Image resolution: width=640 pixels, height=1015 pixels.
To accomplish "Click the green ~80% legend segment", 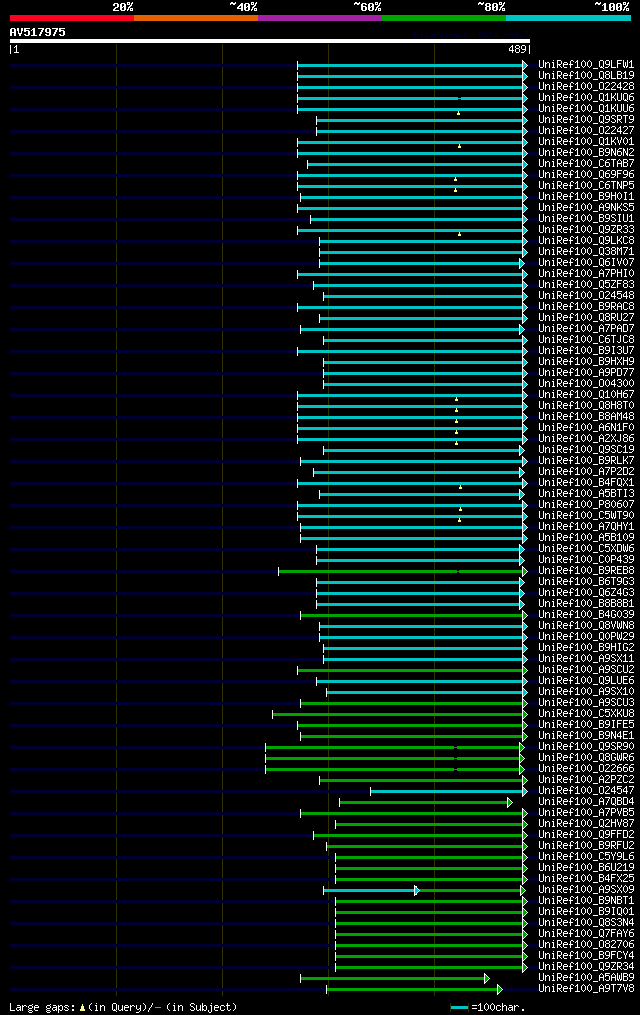I will (444, 18).
